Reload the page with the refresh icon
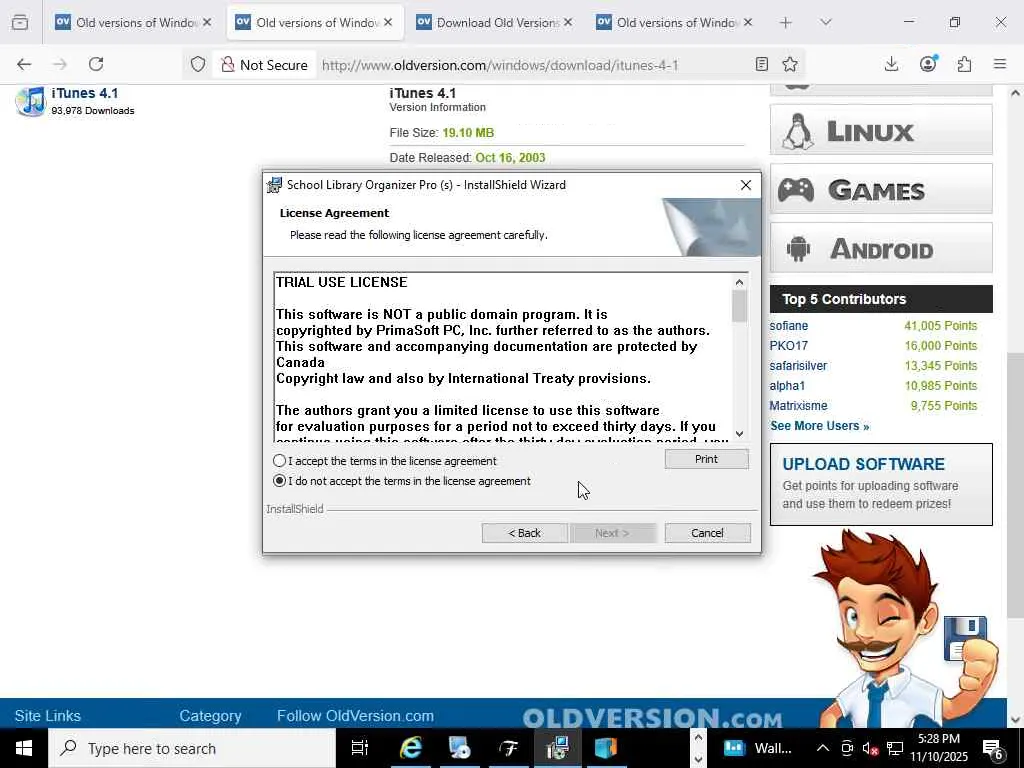This screenshot has width=1024, height=768. click(96, 64)
